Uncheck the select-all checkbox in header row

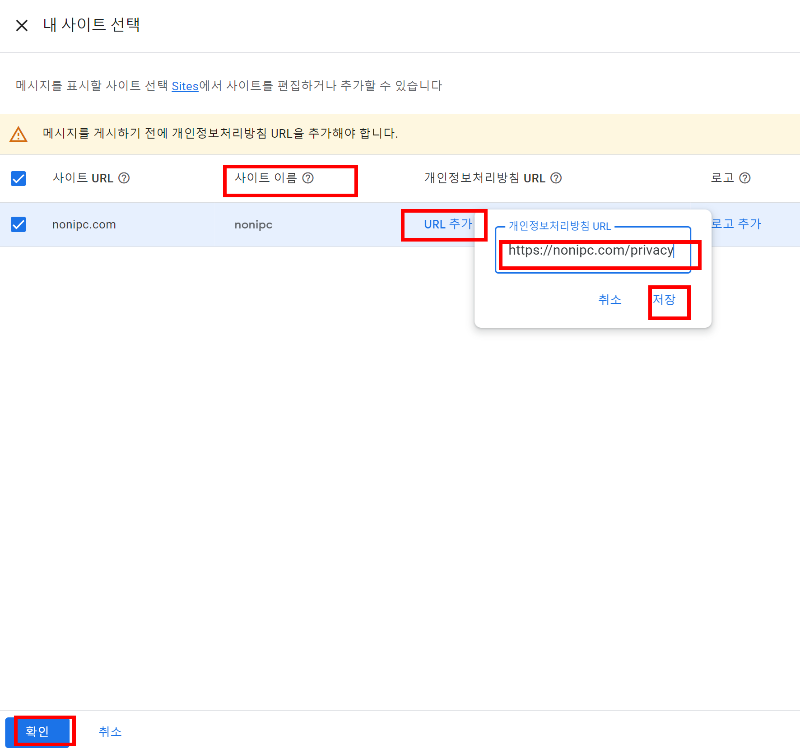point(17,177)
